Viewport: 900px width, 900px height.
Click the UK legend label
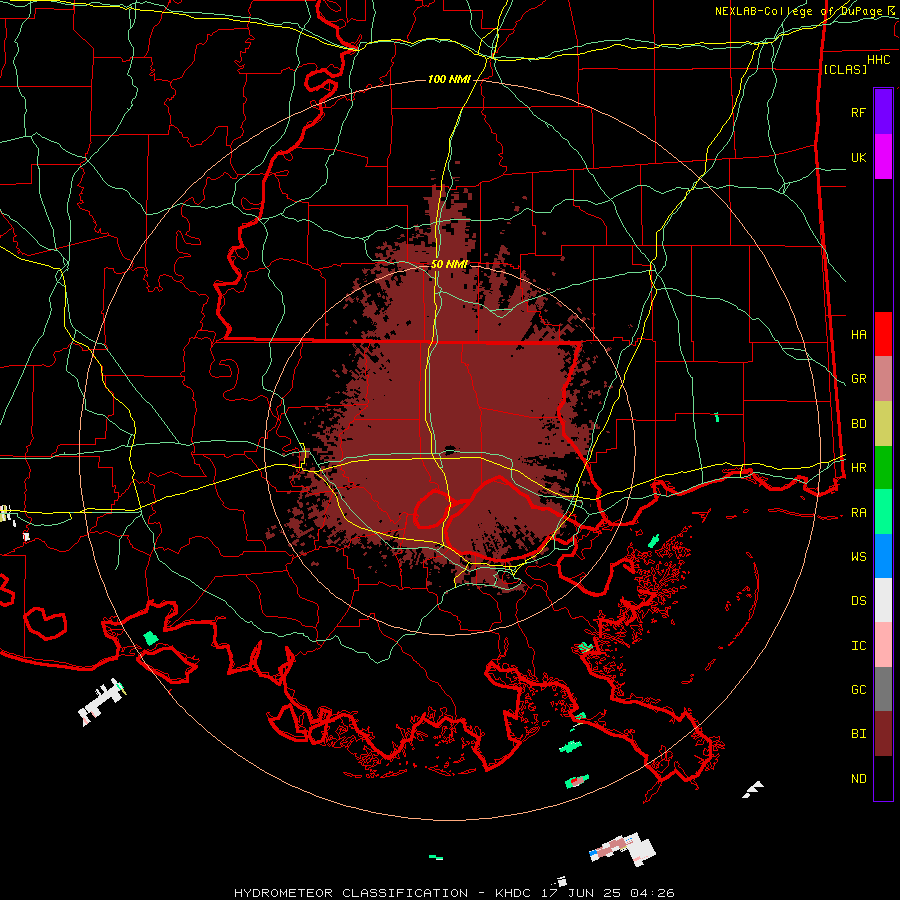click(858, 157)
